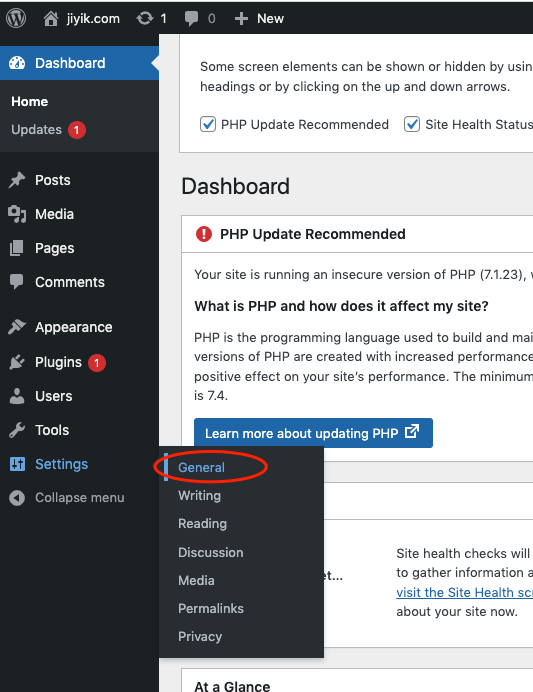The image size is (533, 692).
Task: Choose Permalinks in Settings flyout
Action: pyautogui.click(x=211, y=609)
